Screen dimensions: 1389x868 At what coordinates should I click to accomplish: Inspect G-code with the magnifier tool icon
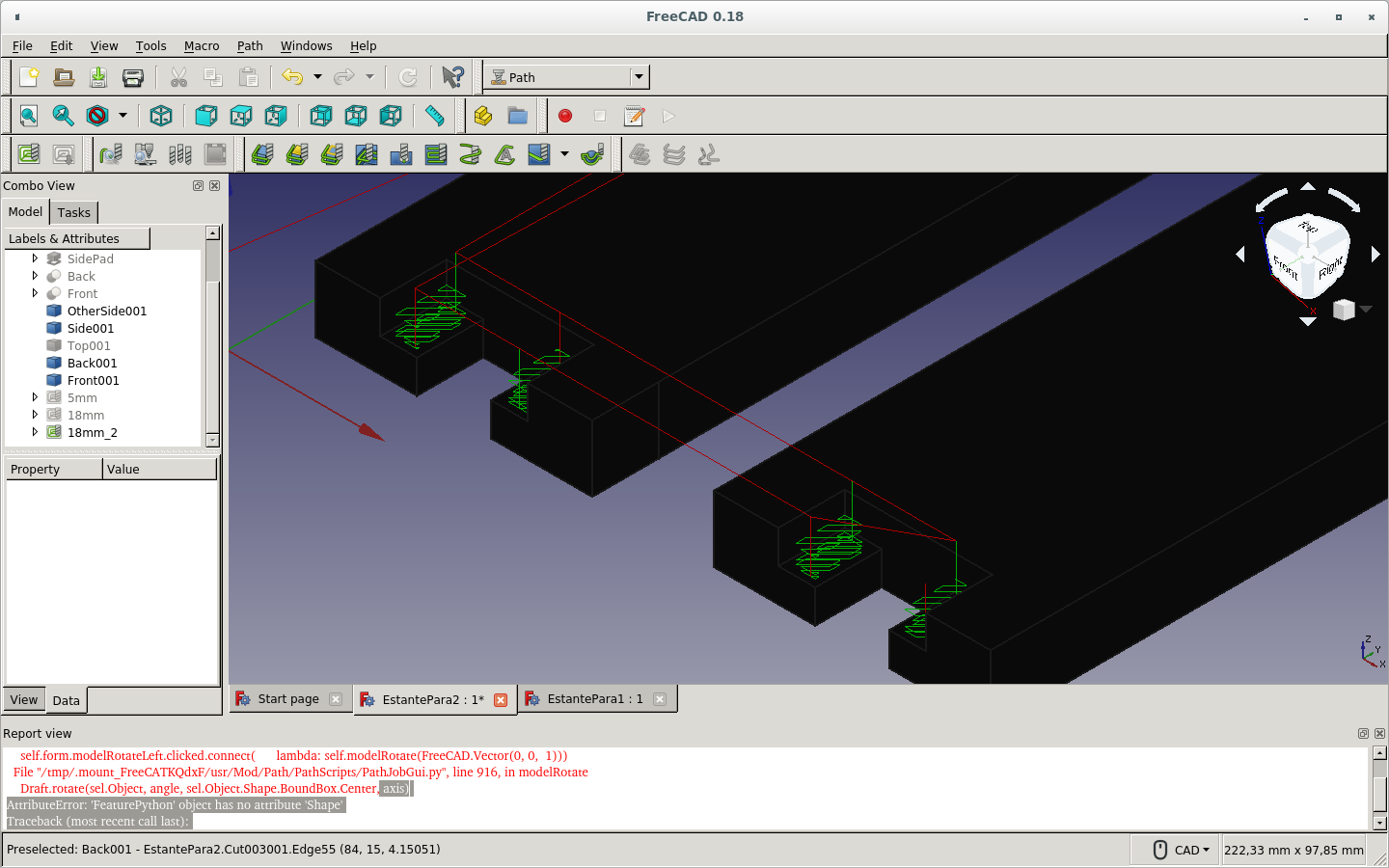point(111,154)
